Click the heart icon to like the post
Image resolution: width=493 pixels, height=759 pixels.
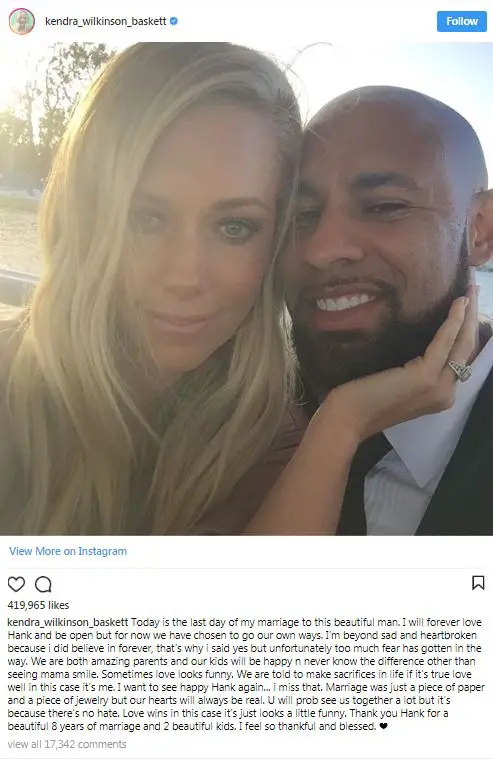click(x=16, y=584)
